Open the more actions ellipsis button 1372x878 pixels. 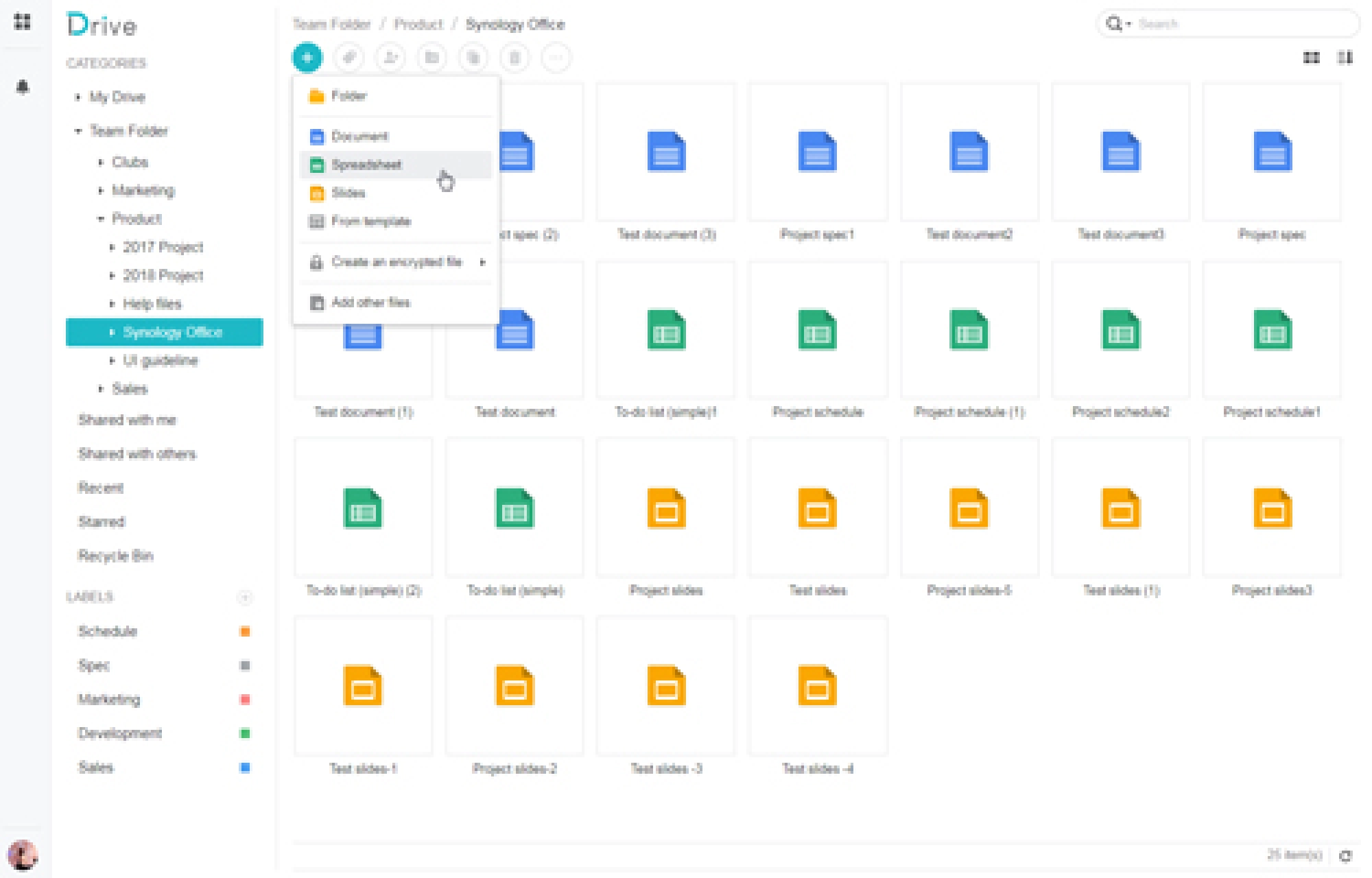[556, 58]
